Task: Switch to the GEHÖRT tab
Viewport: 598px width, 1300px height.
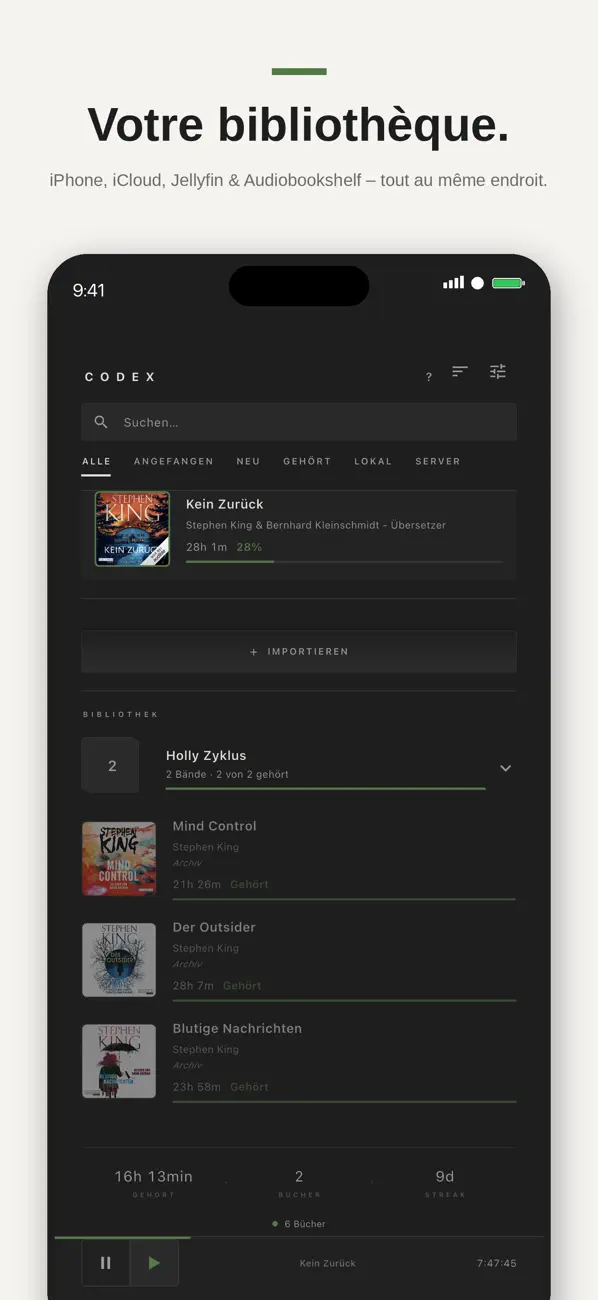Action: pyautogui.click(x=307, y=461)
